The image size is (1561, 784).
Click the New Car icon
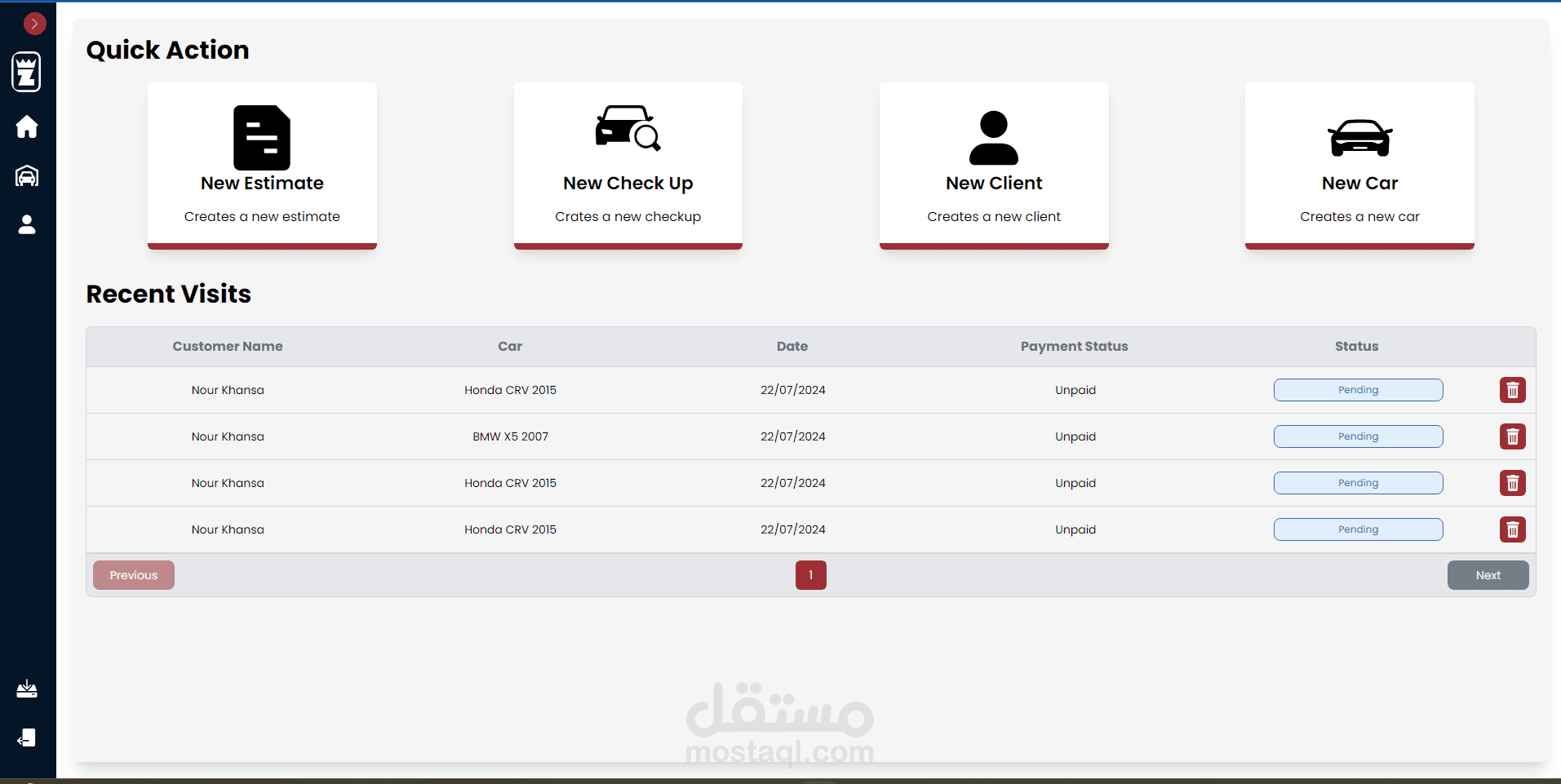pyautogui.click(x=1359, y=138)
